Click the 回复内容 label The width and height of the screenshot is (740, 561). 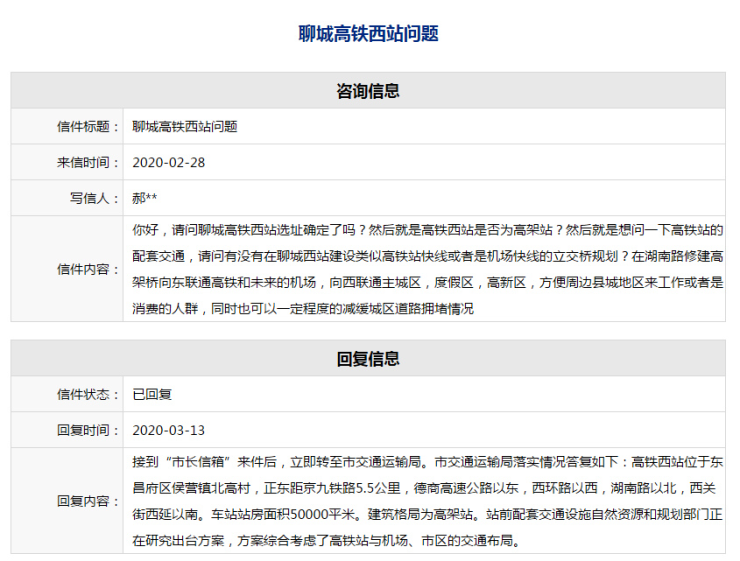click(88, 501)
